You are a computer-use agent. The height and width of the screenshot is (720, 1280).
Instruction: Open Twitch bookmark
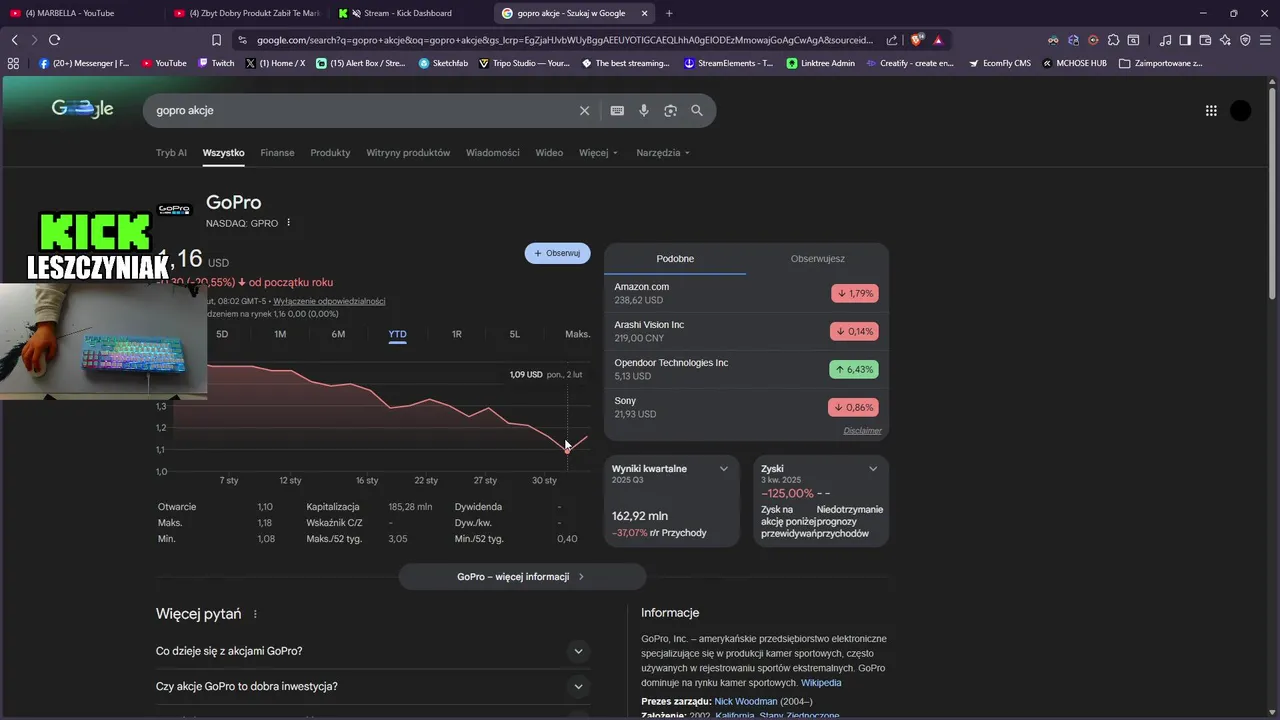click(216, 63)
